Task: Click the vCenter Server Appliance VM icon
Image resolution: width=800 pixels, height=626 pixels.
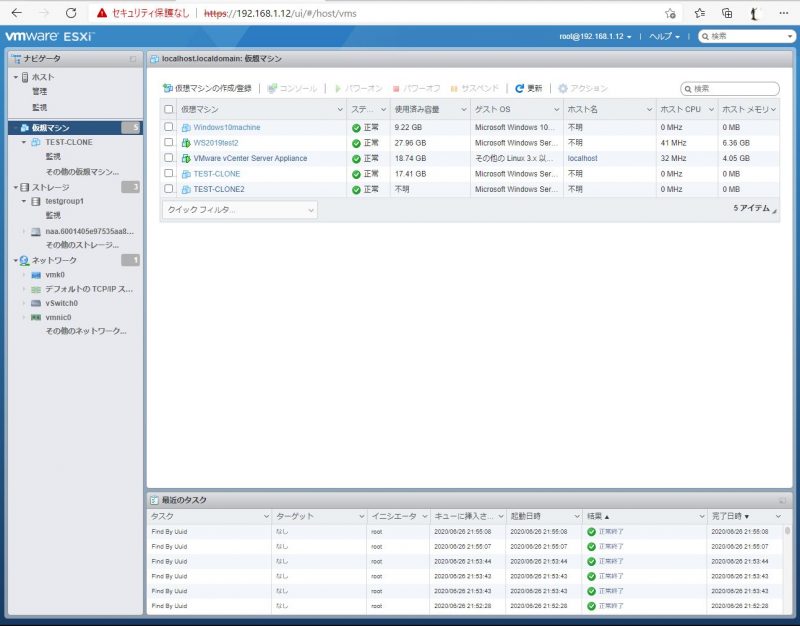Action: coord(186,159)
